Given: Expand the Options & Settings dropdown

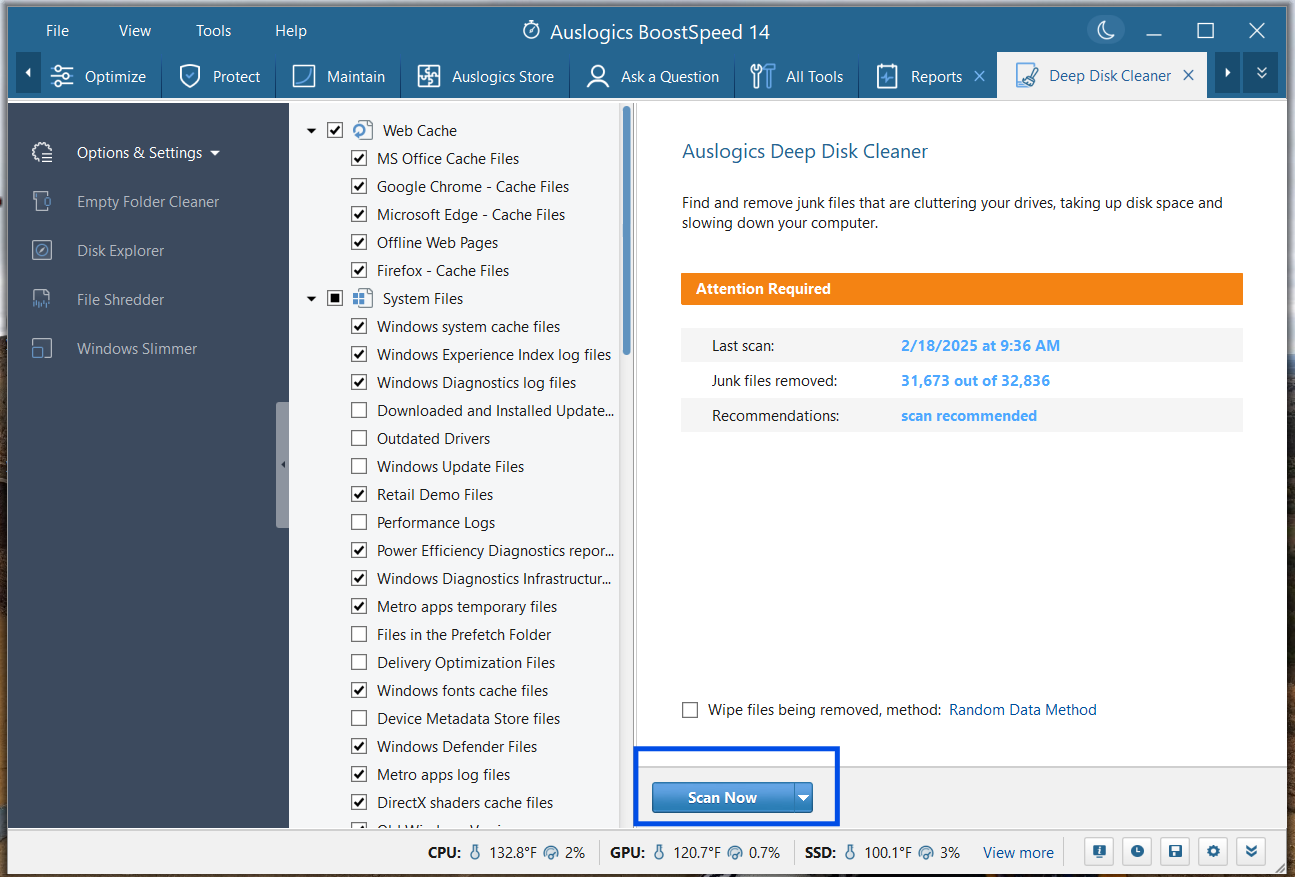Looking at the screenshot, I should coord(148,153).
